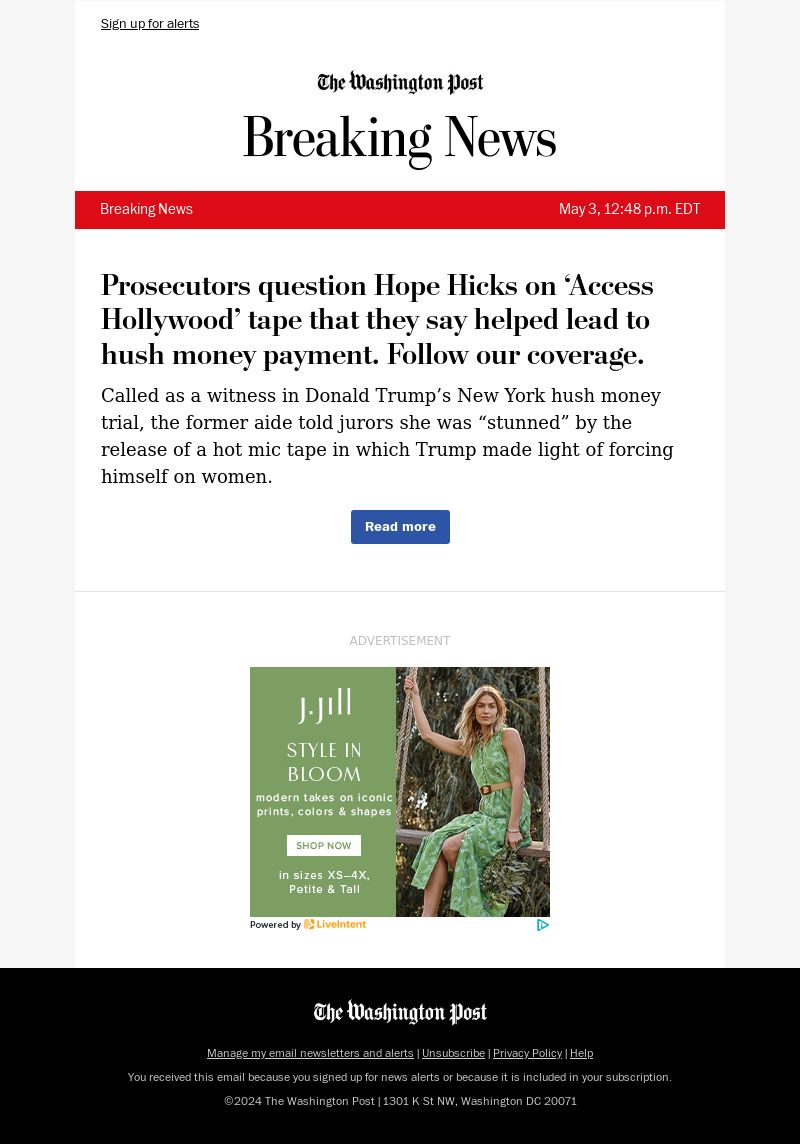The height and width of the screenshot is (1146, 800).
Task: Click the Help link in the footer
Action: coord(582,1053)
